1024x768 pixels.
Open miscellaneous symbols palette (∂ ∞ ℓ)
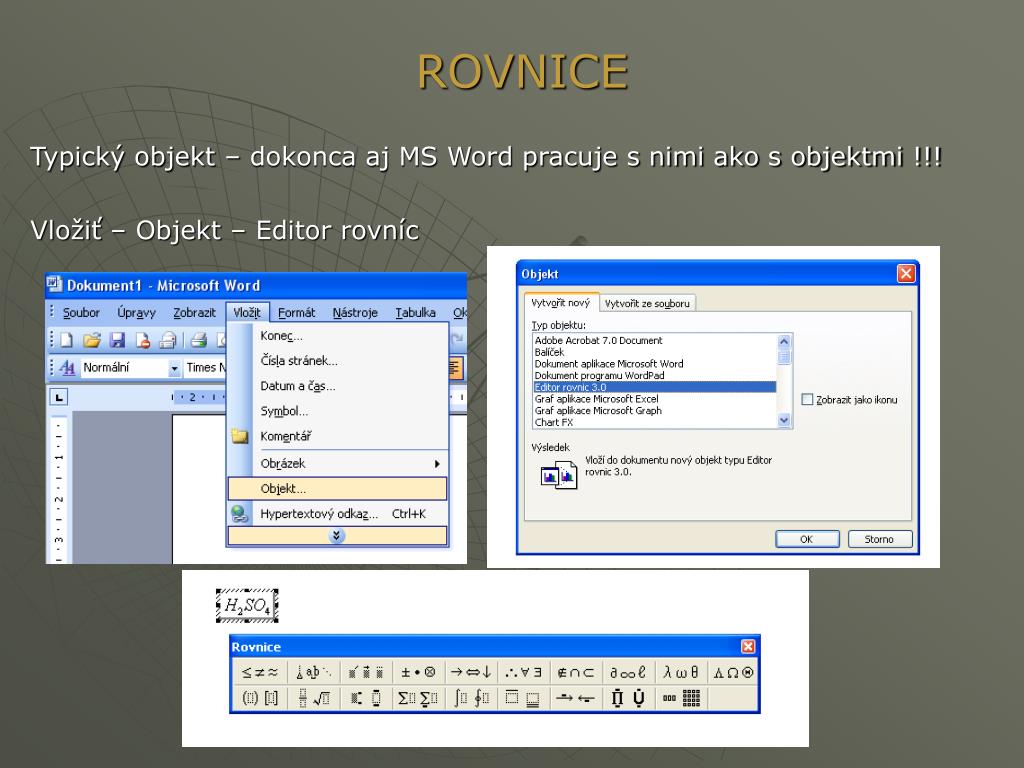coord(628,672)
